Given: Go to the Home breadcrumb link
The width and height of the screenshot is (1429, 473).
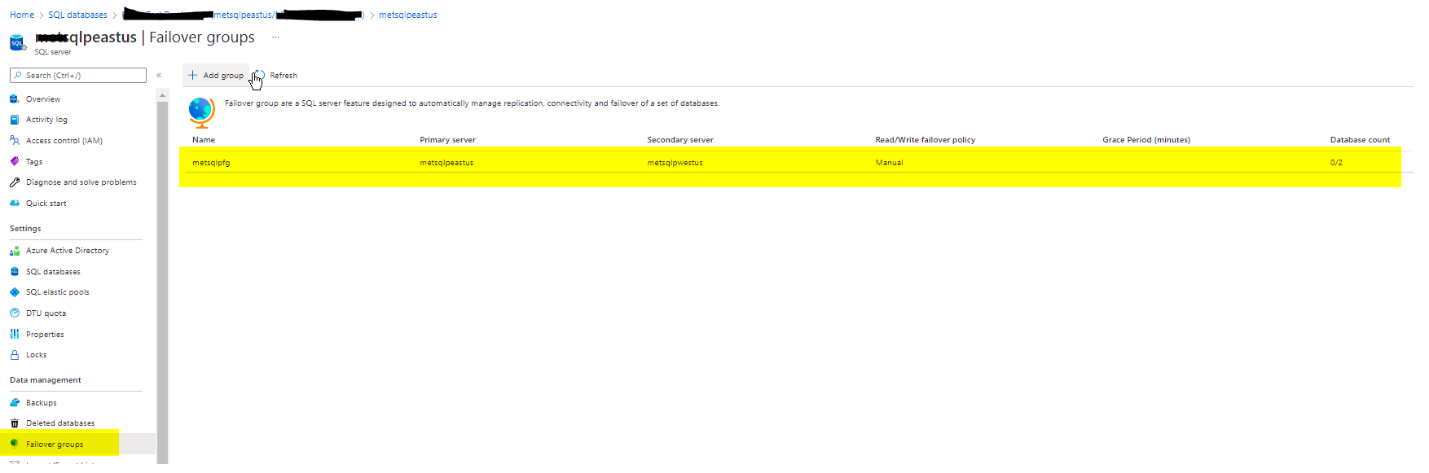Looking at the screenshot, I should point(21,15).
